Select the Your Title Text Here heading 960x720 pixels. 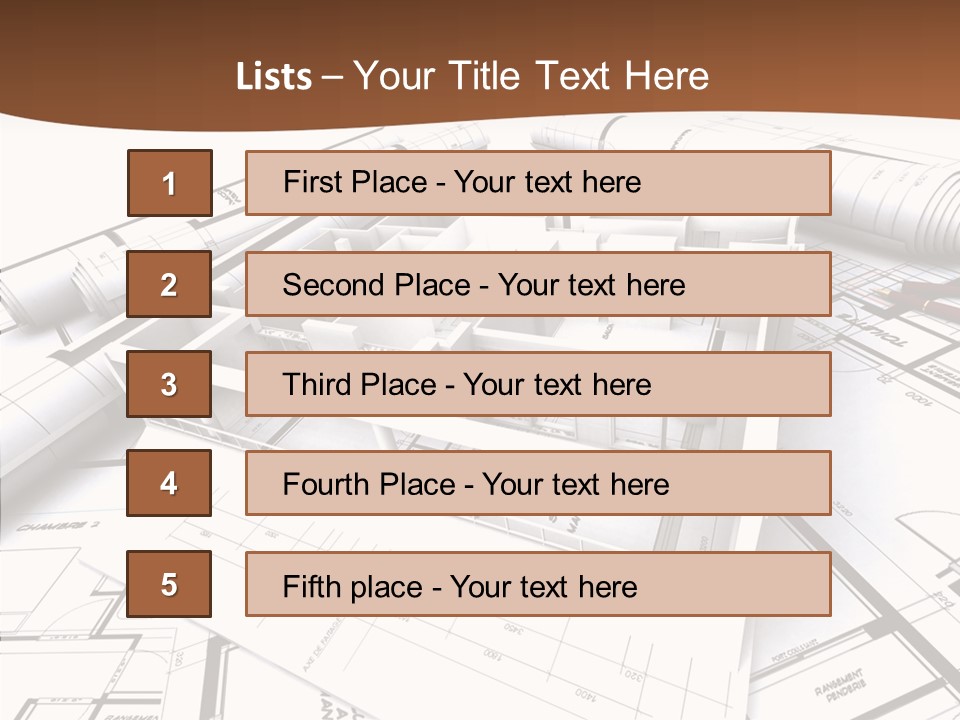pyautogui.click(x=531, y=76)
